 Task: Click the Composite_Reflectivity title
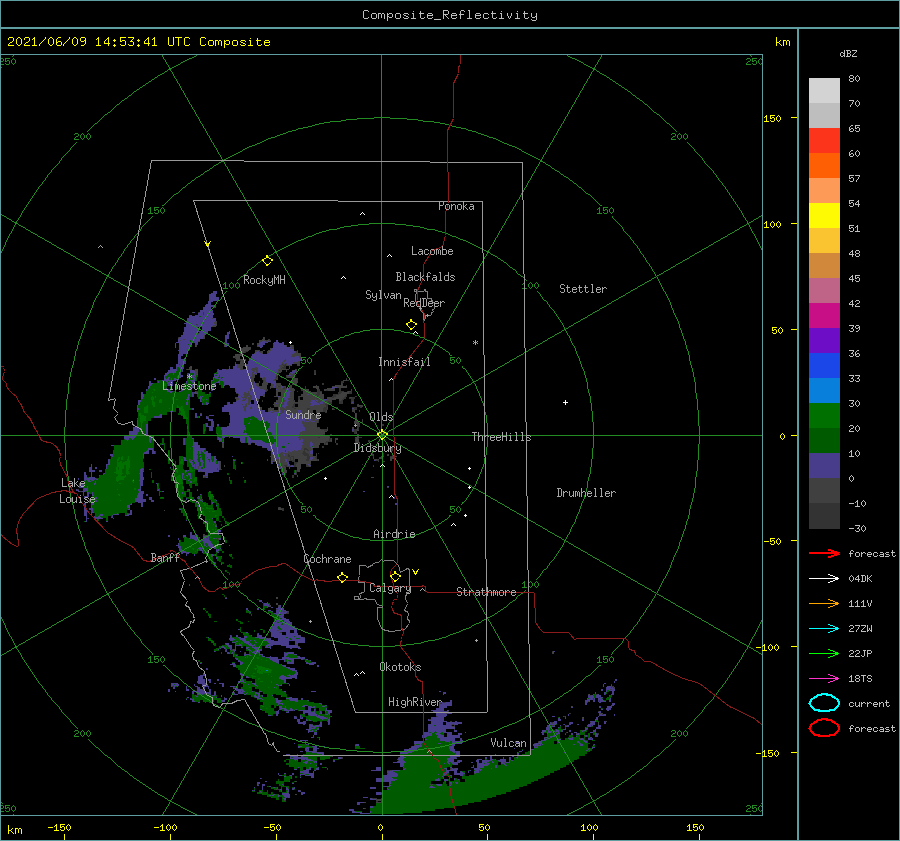tap(450, 15)
